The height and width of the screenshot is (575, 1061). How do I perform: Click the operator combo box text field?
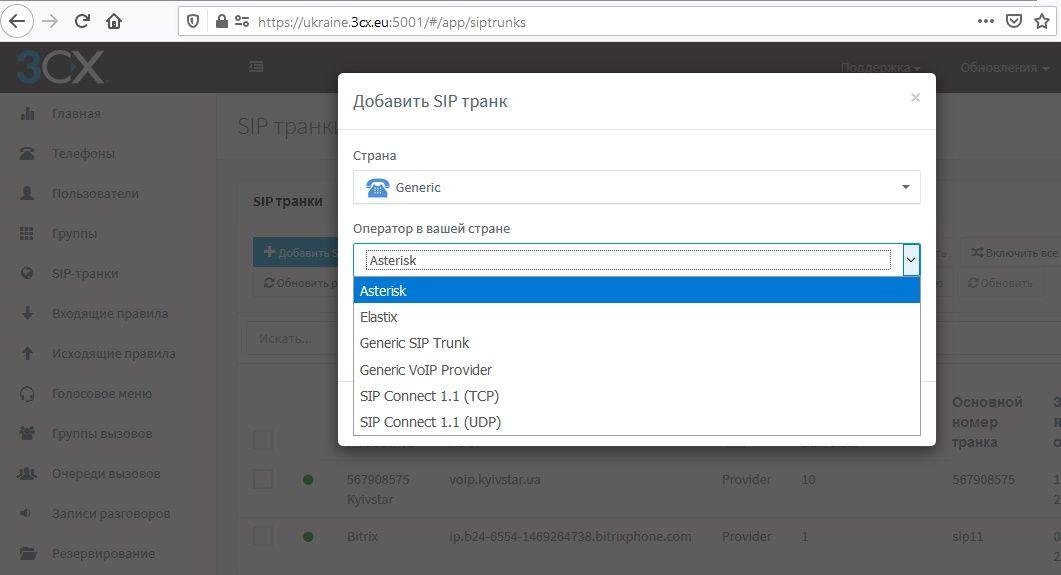click(x=628, y=260)
